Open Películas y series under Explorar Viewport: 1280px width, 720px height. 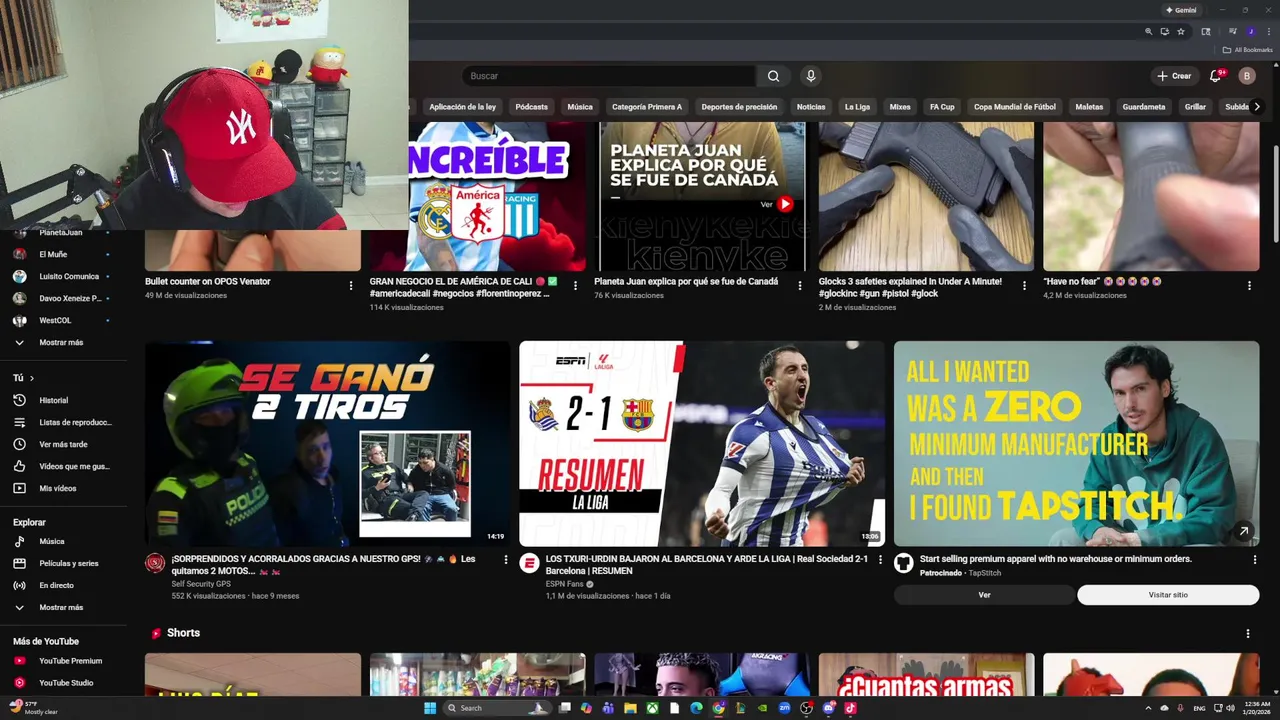(68, 563)
